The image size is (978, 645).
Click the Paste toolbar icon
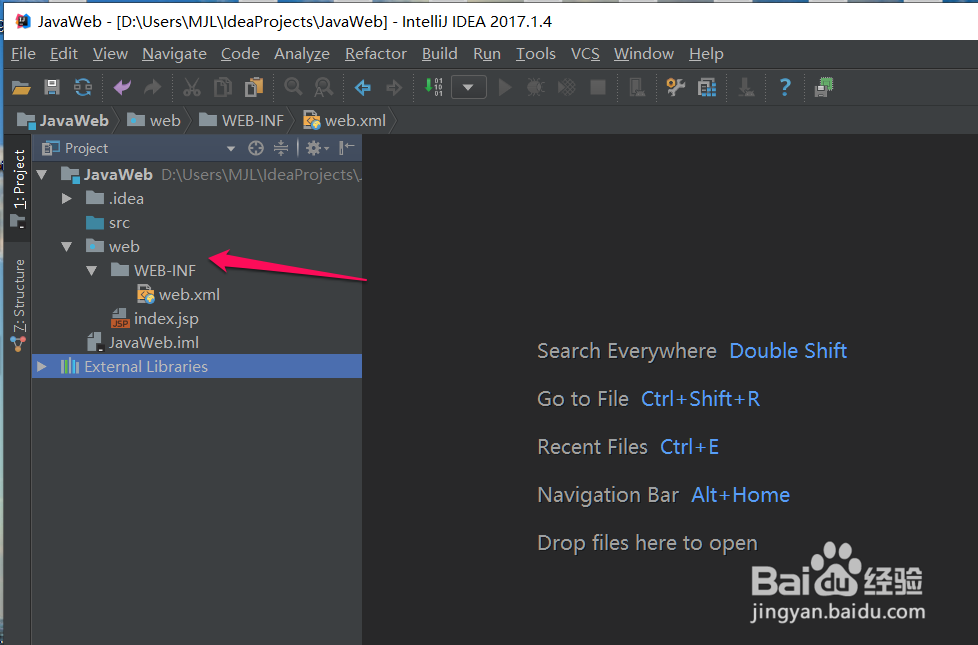254,87
